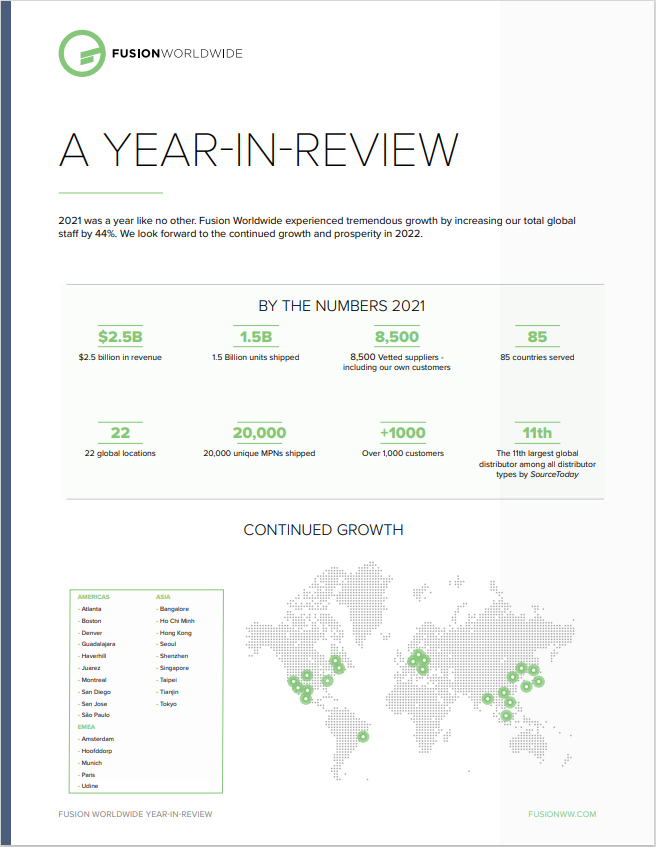Click Shenzhen in the Asia list
The image size is (656, 847).
[x=174, y=656]
